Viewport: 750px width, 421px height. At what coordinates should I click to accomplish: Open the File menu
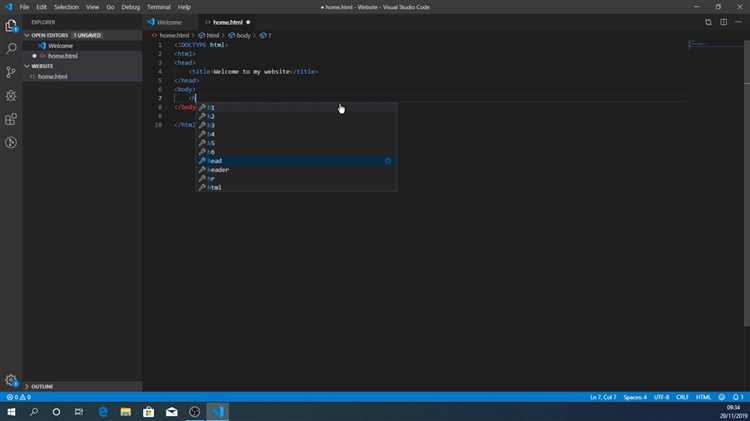coord(24,7)
